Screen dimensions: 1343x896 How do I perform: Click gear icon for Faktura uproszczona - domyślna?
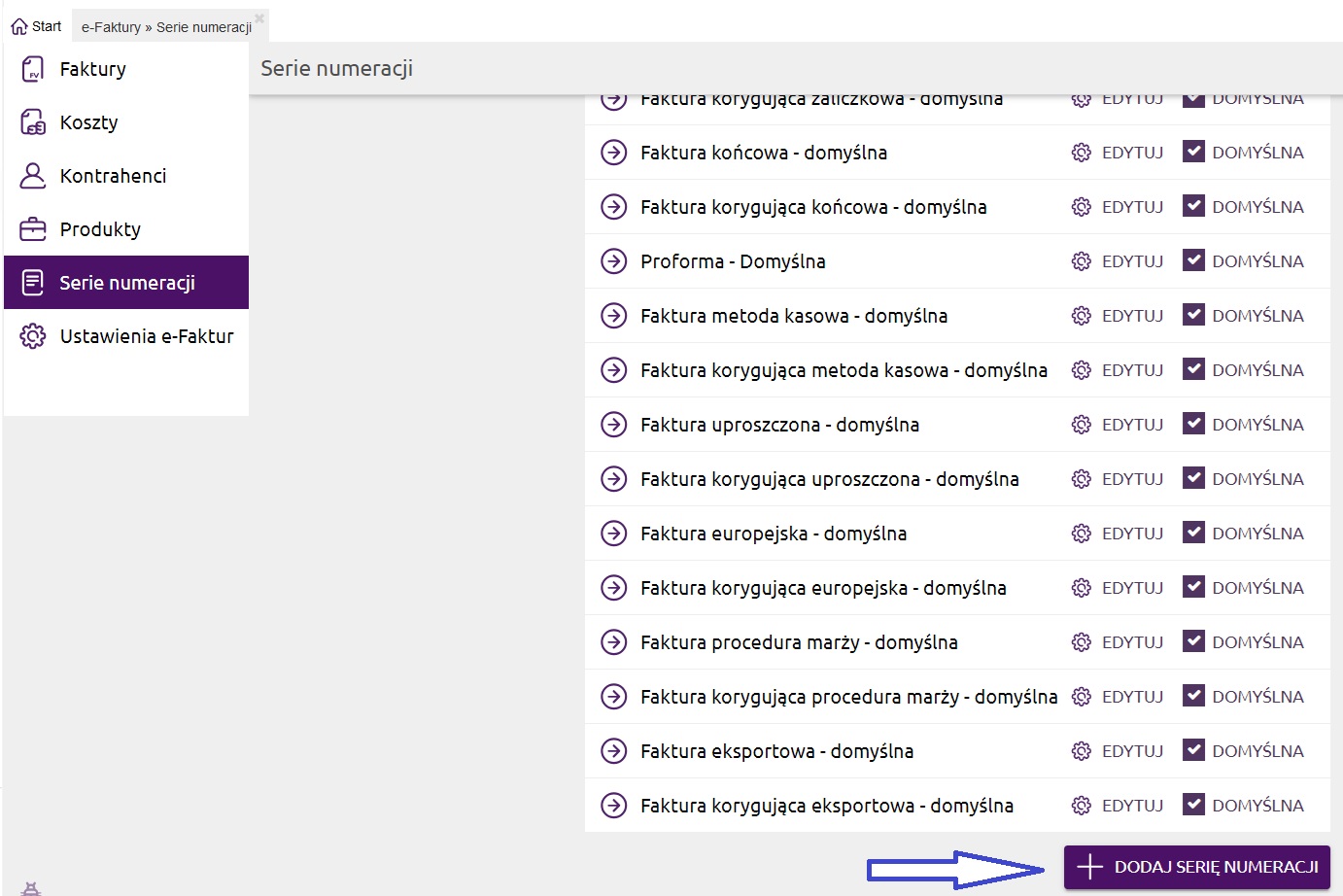click(x=1082, y=425)
